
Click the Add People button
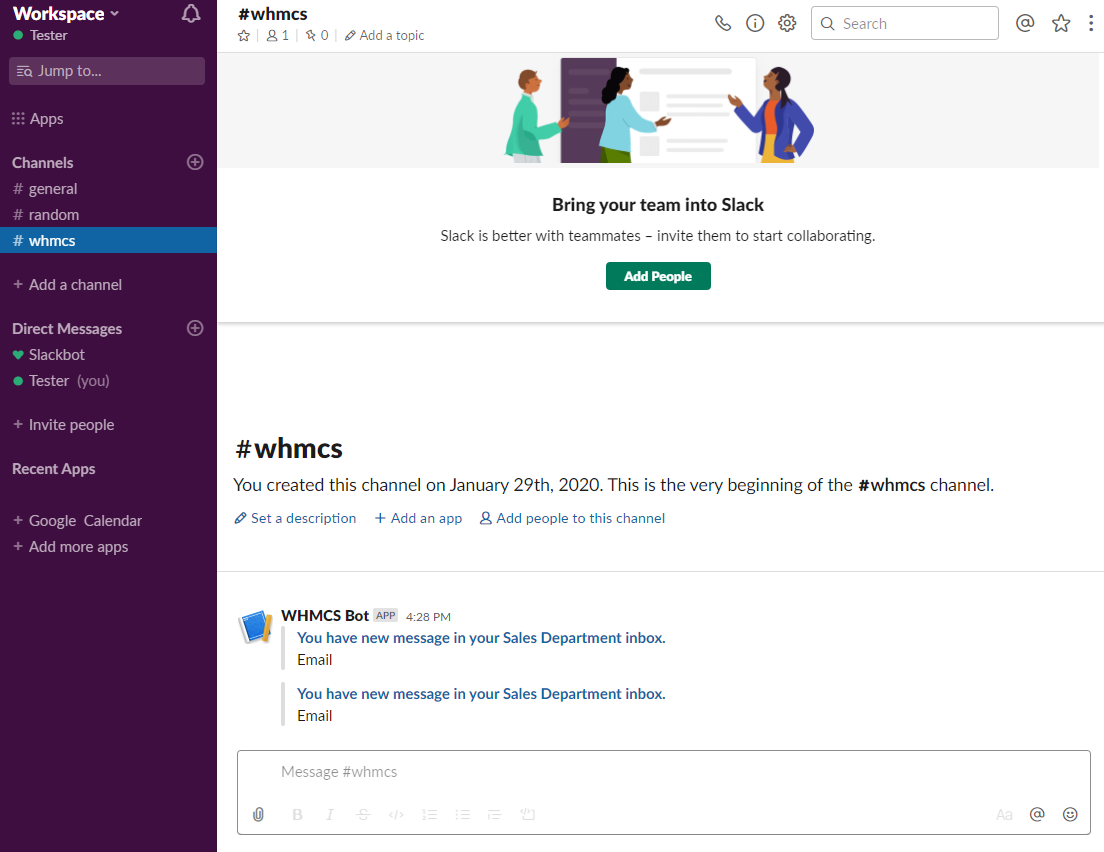click(658, 276)
